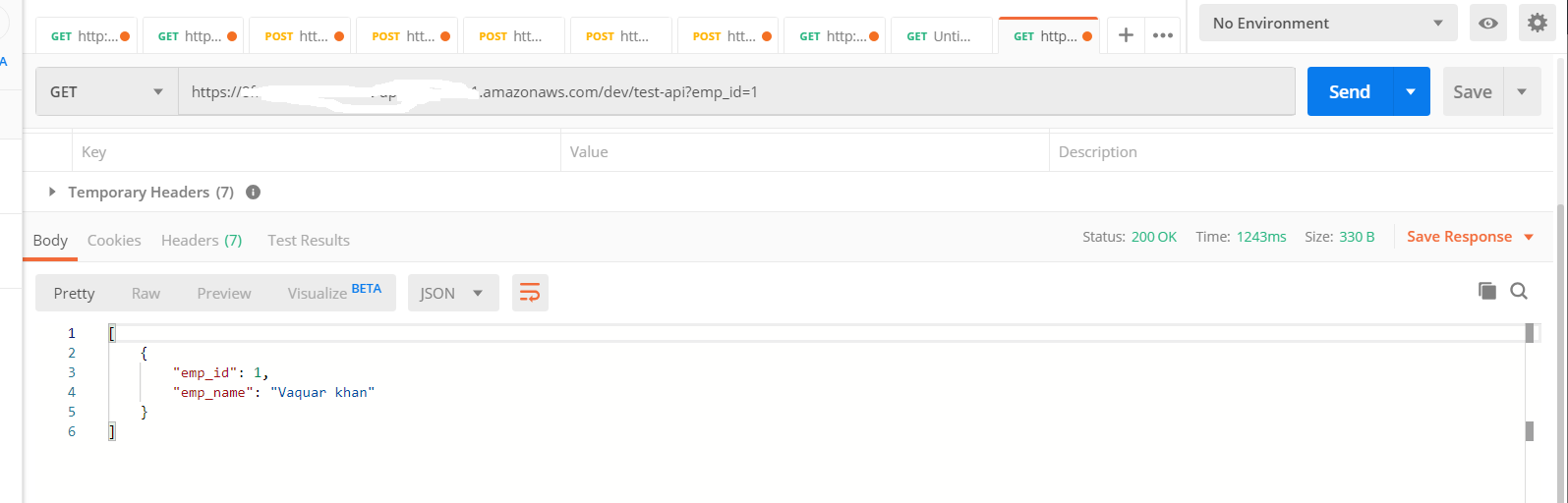Viewport: 1568px width, 503px height.
Task: Click the 200 OK status text
Action: (1154, 237)
